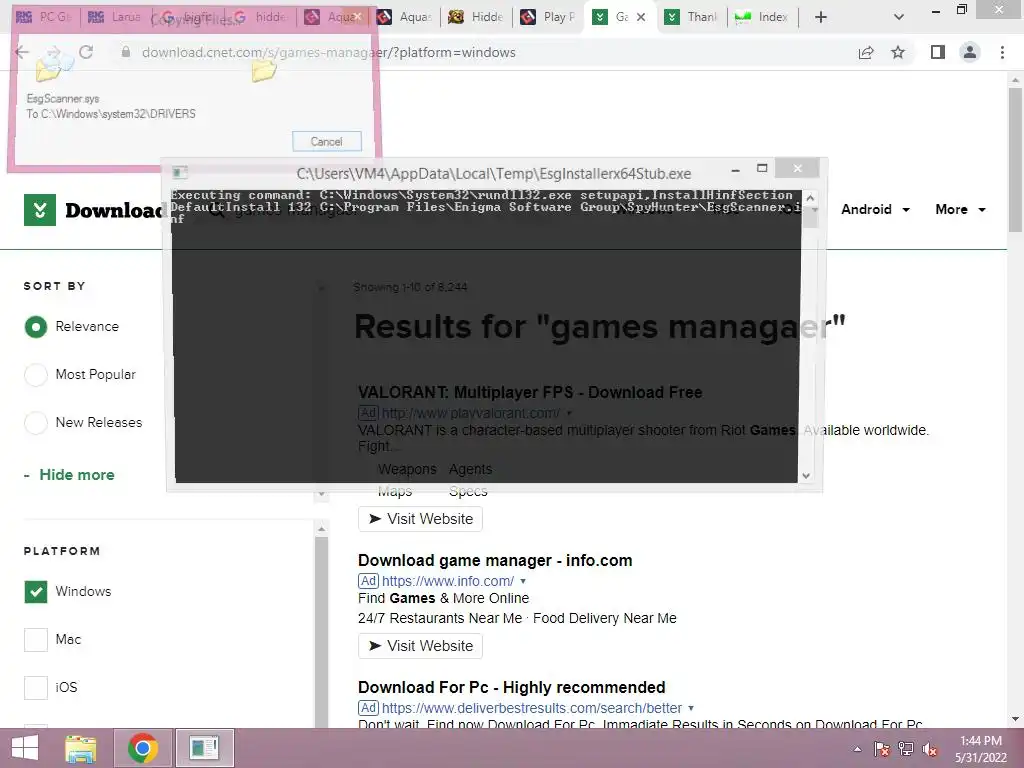Select the Relevance sort option
Screen dimensions: 1024x768
coord(36,327)
